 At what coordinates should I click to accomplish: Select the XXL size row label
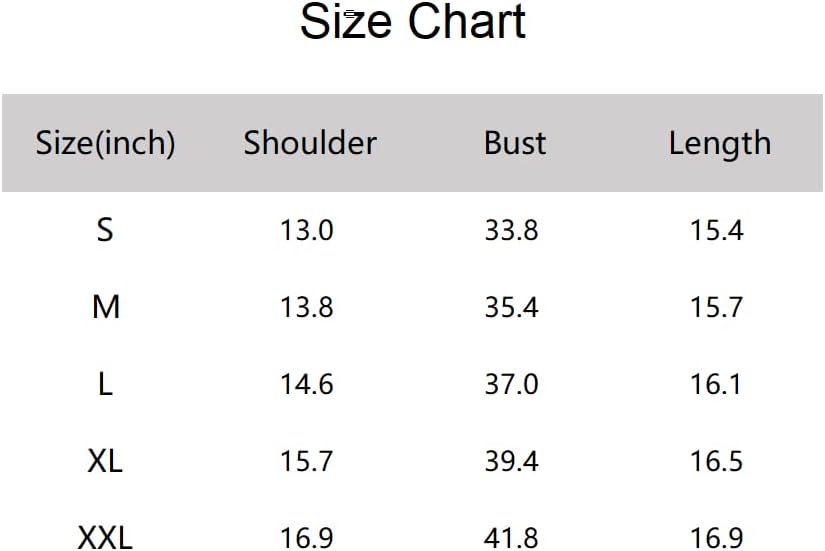[x=105, y=538]
